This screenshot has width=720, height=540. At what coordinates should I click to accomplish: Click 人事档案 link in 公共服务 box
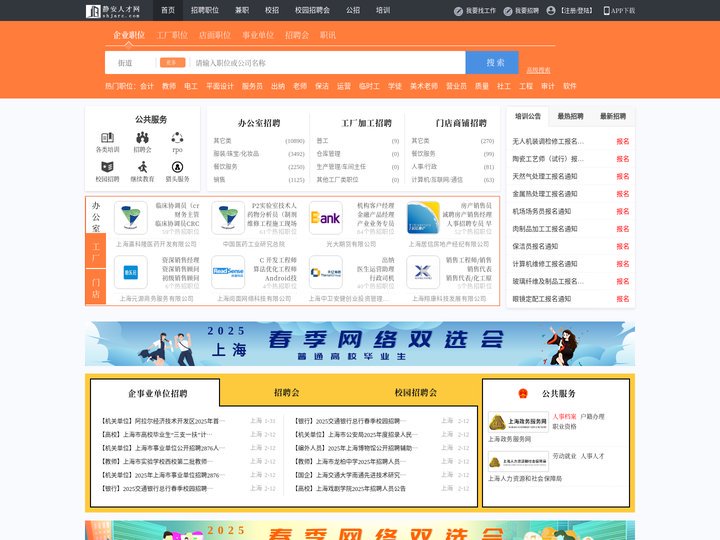[564, 416]
